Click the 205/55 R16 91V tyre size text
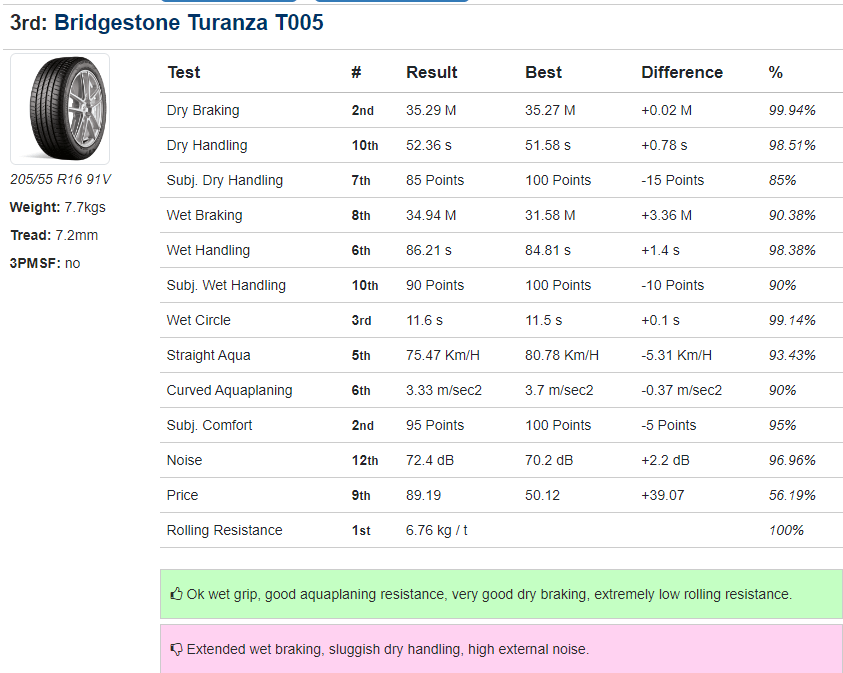 click(x=60, y=180)
